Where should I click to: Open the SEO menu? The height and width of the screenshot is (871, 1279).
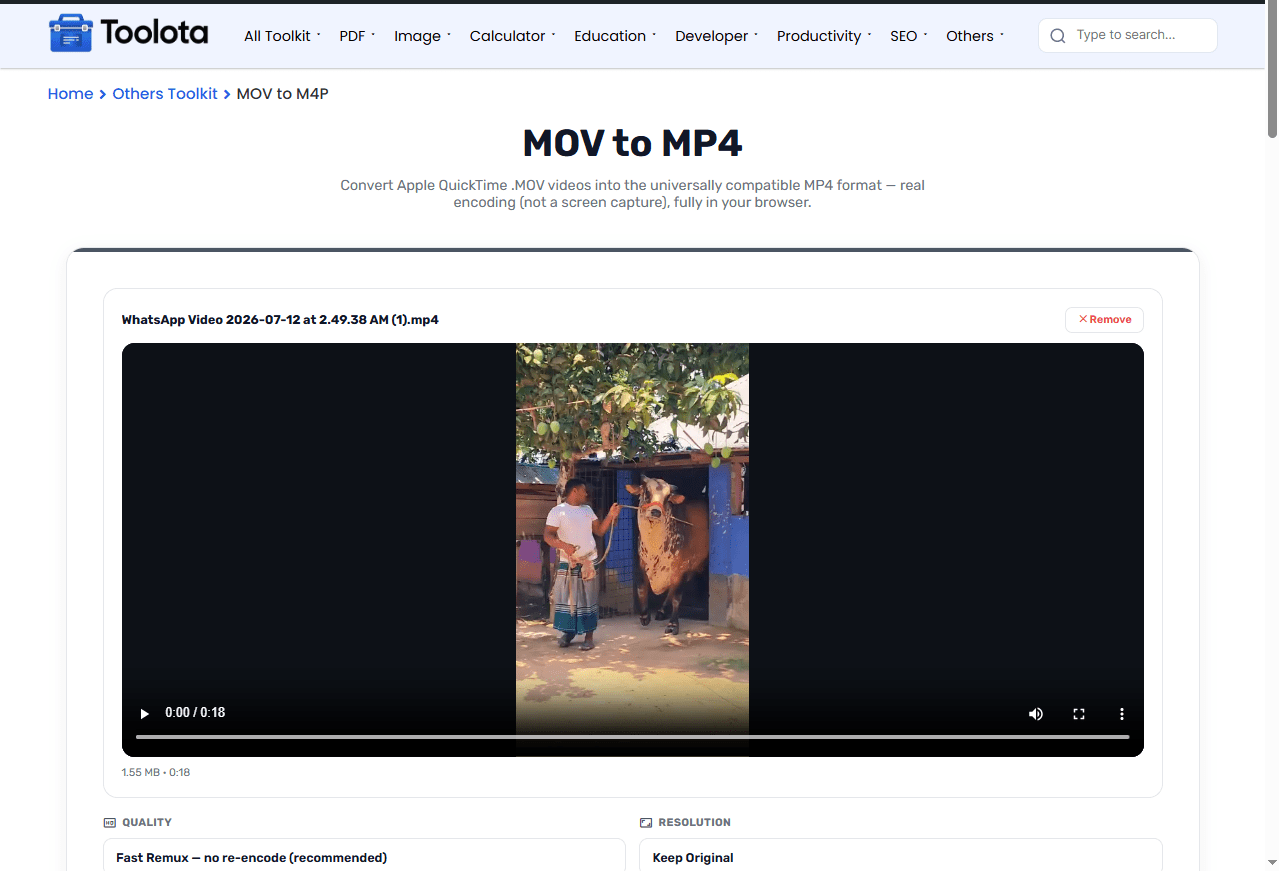coord(908,36)
